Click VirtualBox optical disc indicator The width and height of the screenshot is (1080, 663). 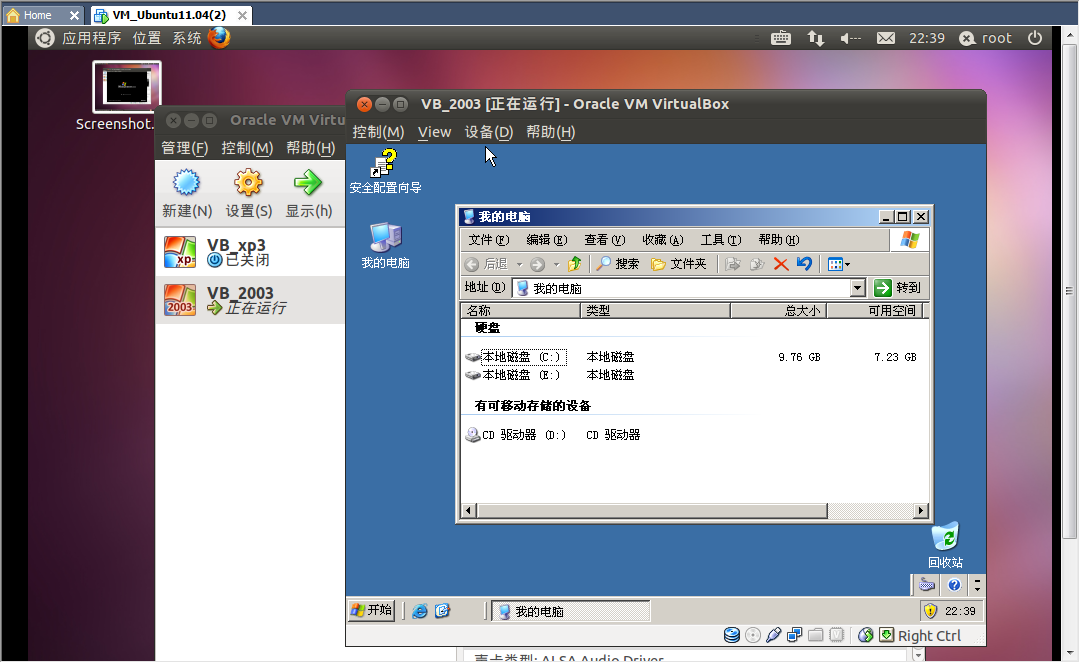(x=753, y=635)
